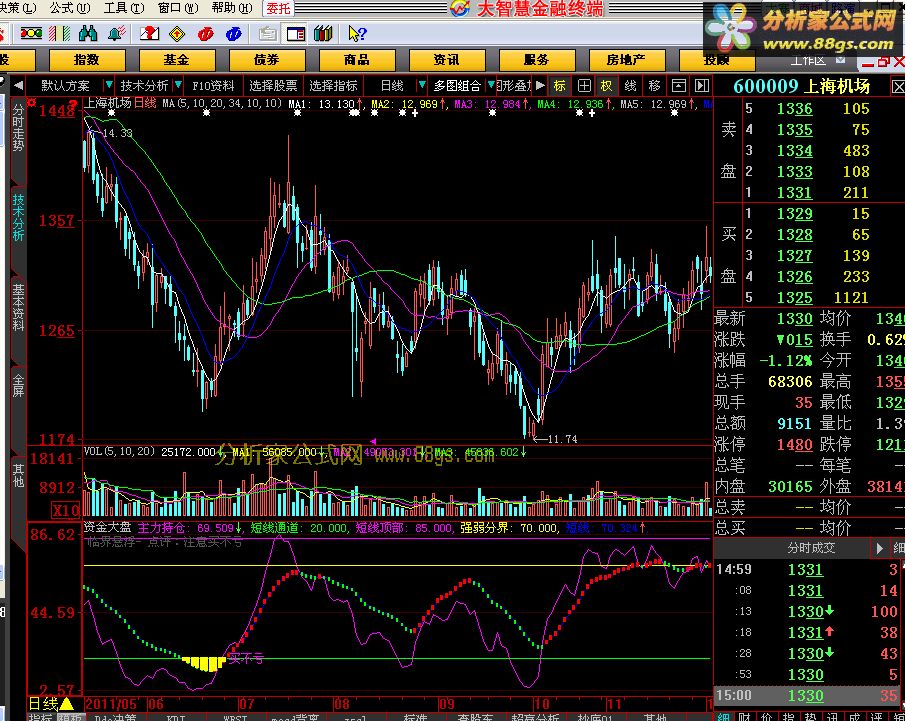The width and height of the screenshot is (905, 721).
Task: Click the 资讯 category button
Action: [x=447, y=60]
